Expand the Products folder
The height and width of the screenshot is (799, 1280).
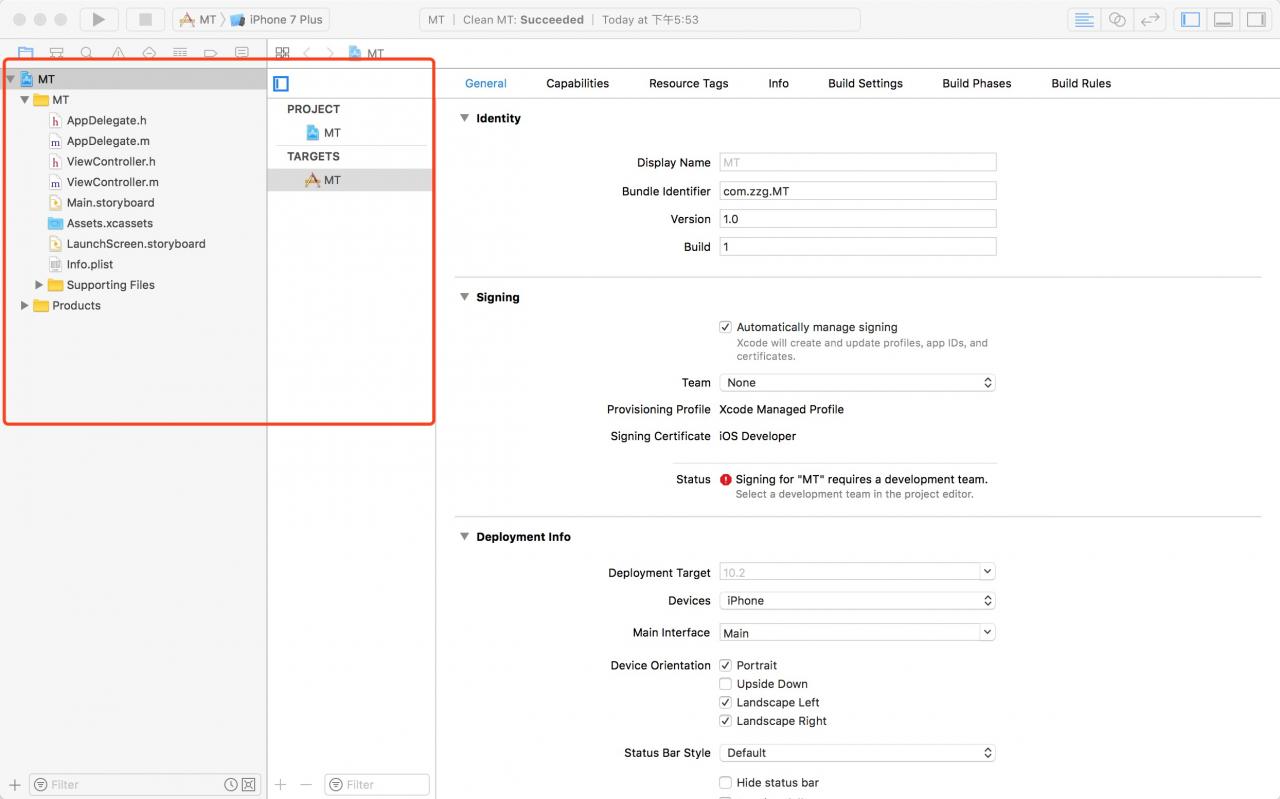pos(25,306)
